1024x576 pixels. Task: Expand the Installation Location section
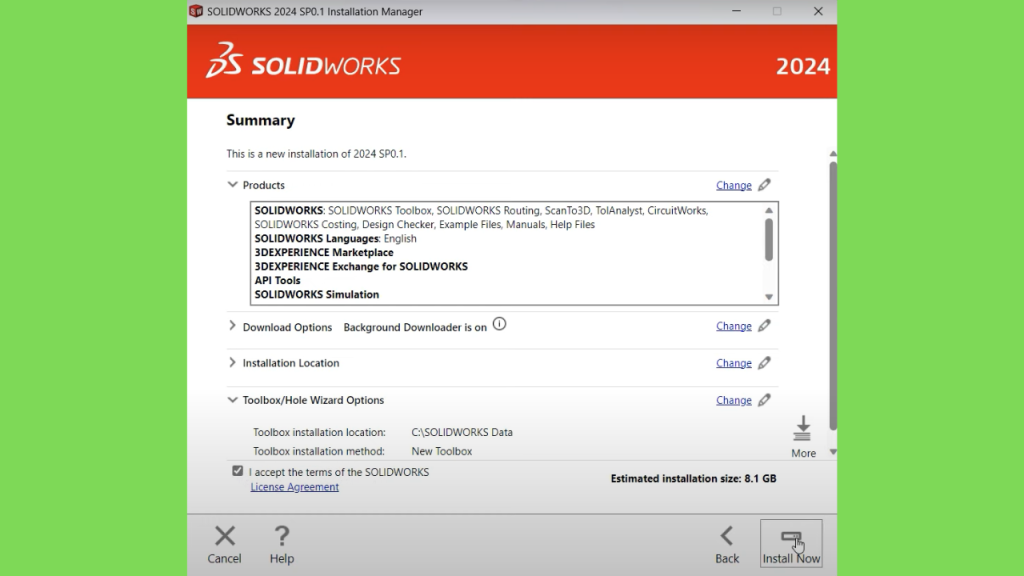(x=232, y=362)
